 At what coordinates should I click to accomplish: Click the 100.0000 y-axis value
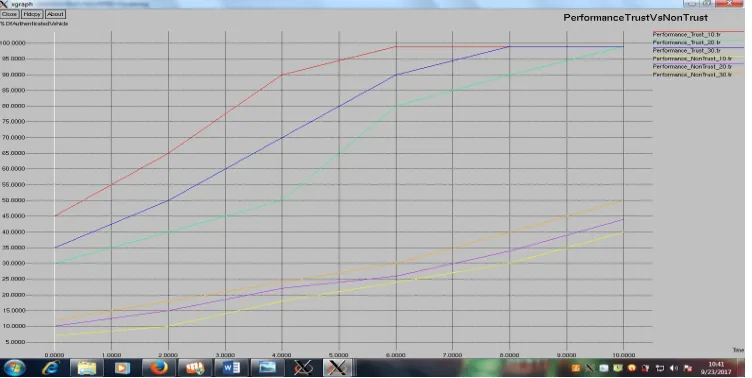pos(13,43)
